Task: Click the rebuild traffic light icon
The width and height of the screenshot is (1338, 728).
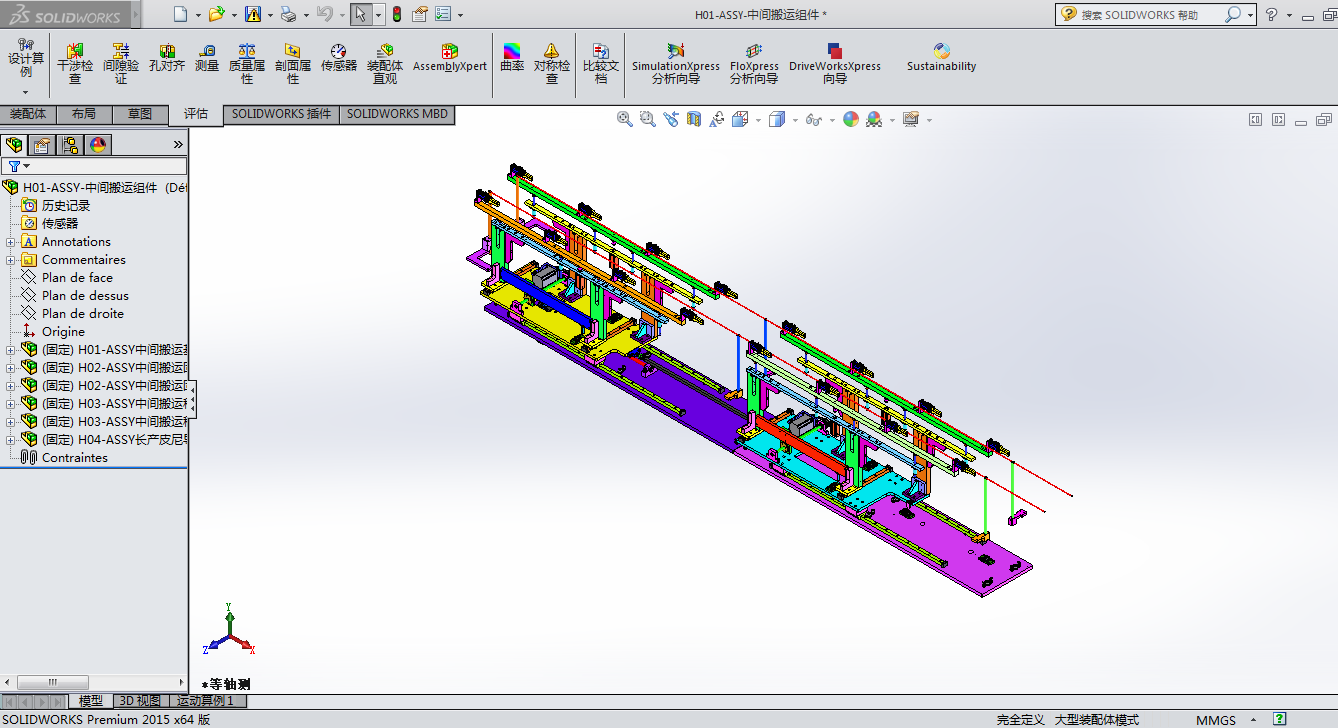Action: click(x=396, y=14)
